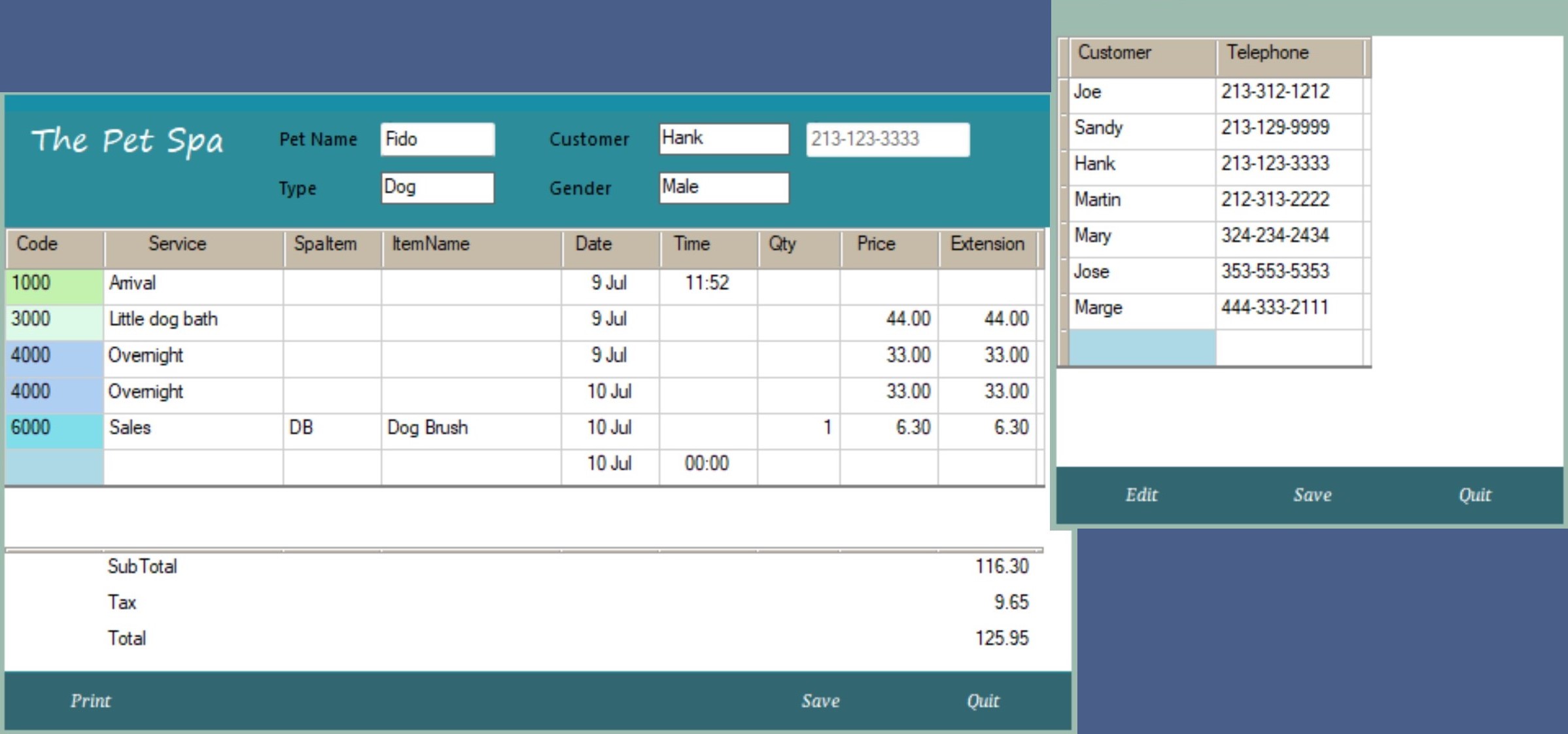Click Edit in the customer panel

pyautogui.click(x=1141, y=495)
